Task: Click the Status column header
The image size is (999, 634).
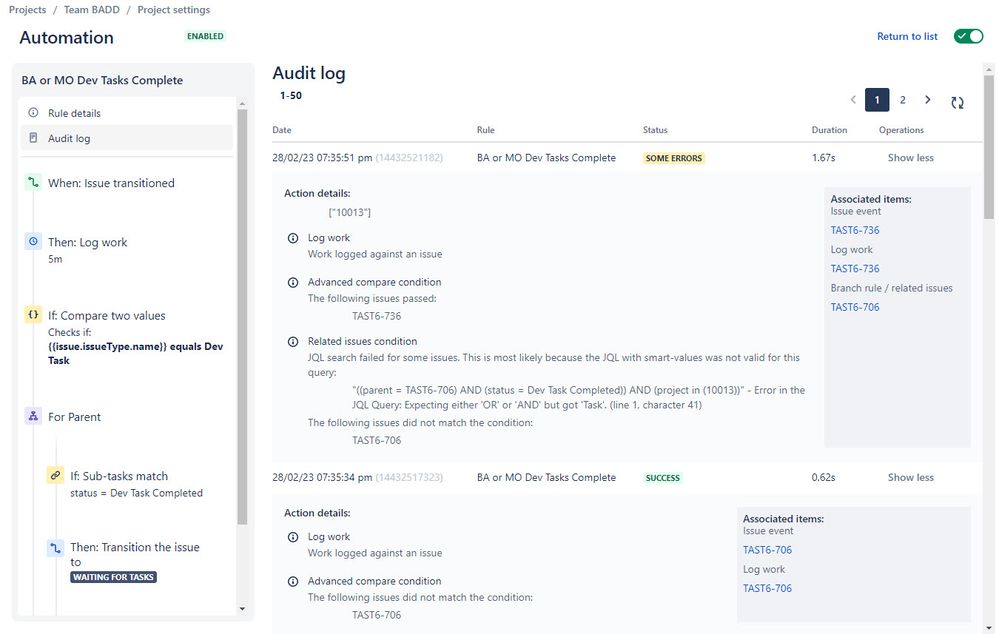Action: coord(655,129)
